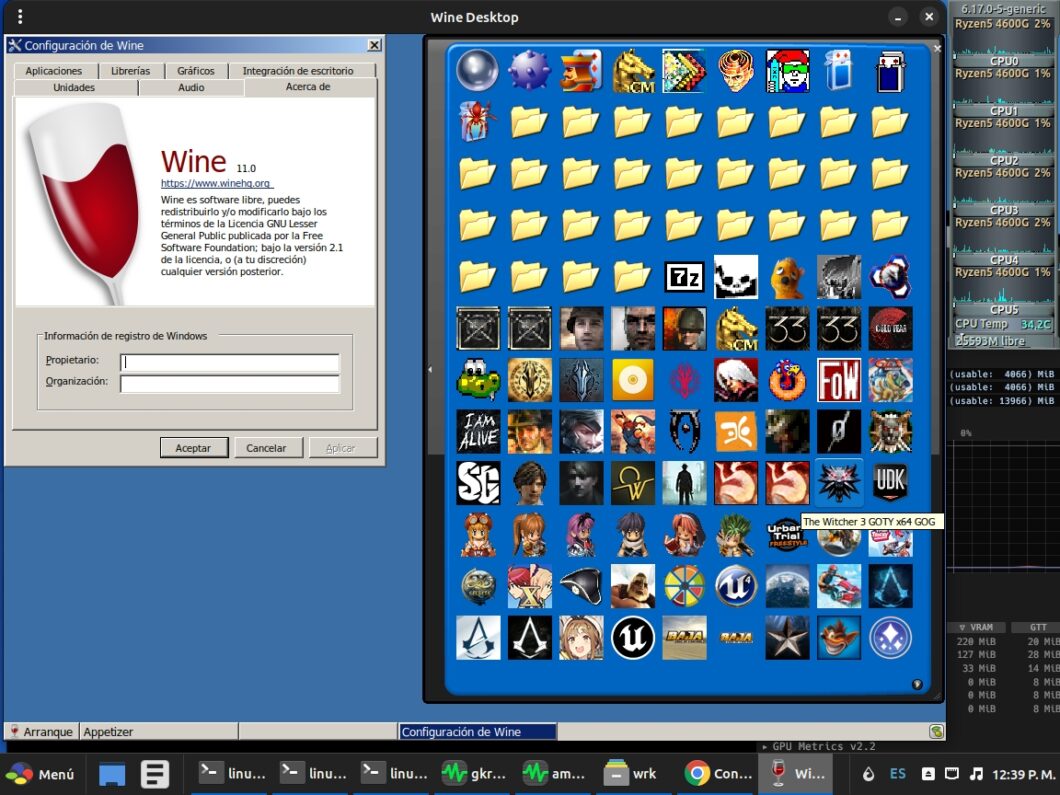This screenshot has width=1060, height=795.
Task: Open The Witcher 3 GOTY x64 GOG icon
Action: click(839, 481)
